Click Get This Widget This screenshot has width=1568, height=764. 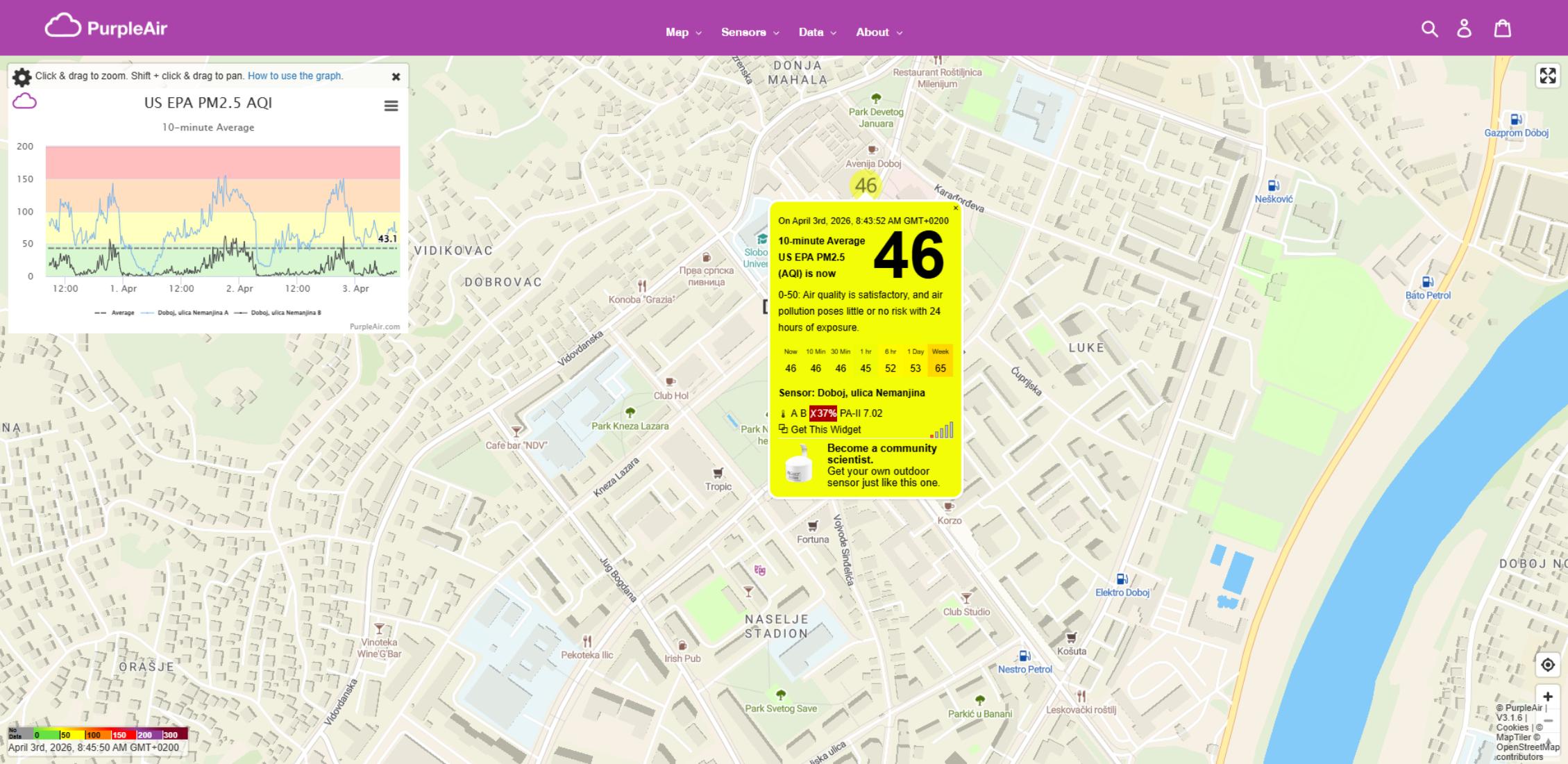(825, 429)
